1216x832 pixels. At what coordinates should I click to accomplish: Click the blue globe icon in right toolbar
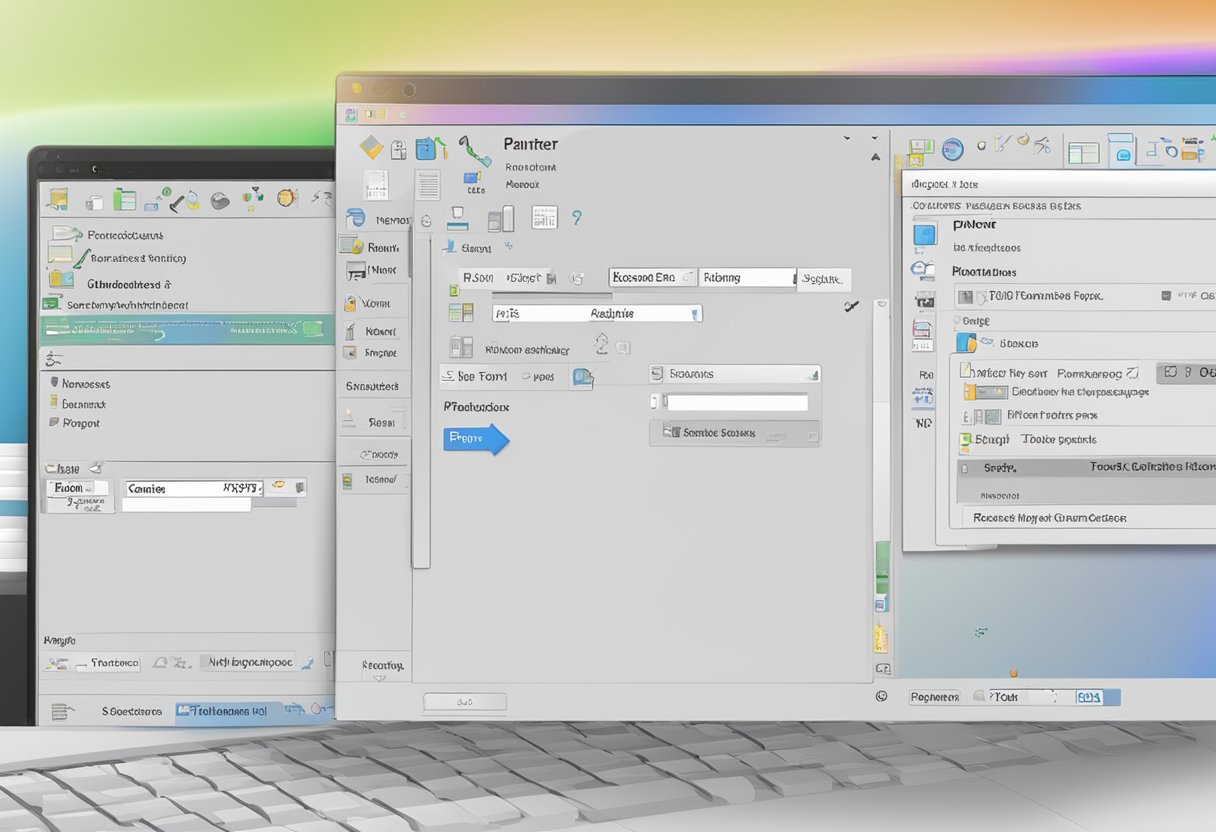[952, 149]
